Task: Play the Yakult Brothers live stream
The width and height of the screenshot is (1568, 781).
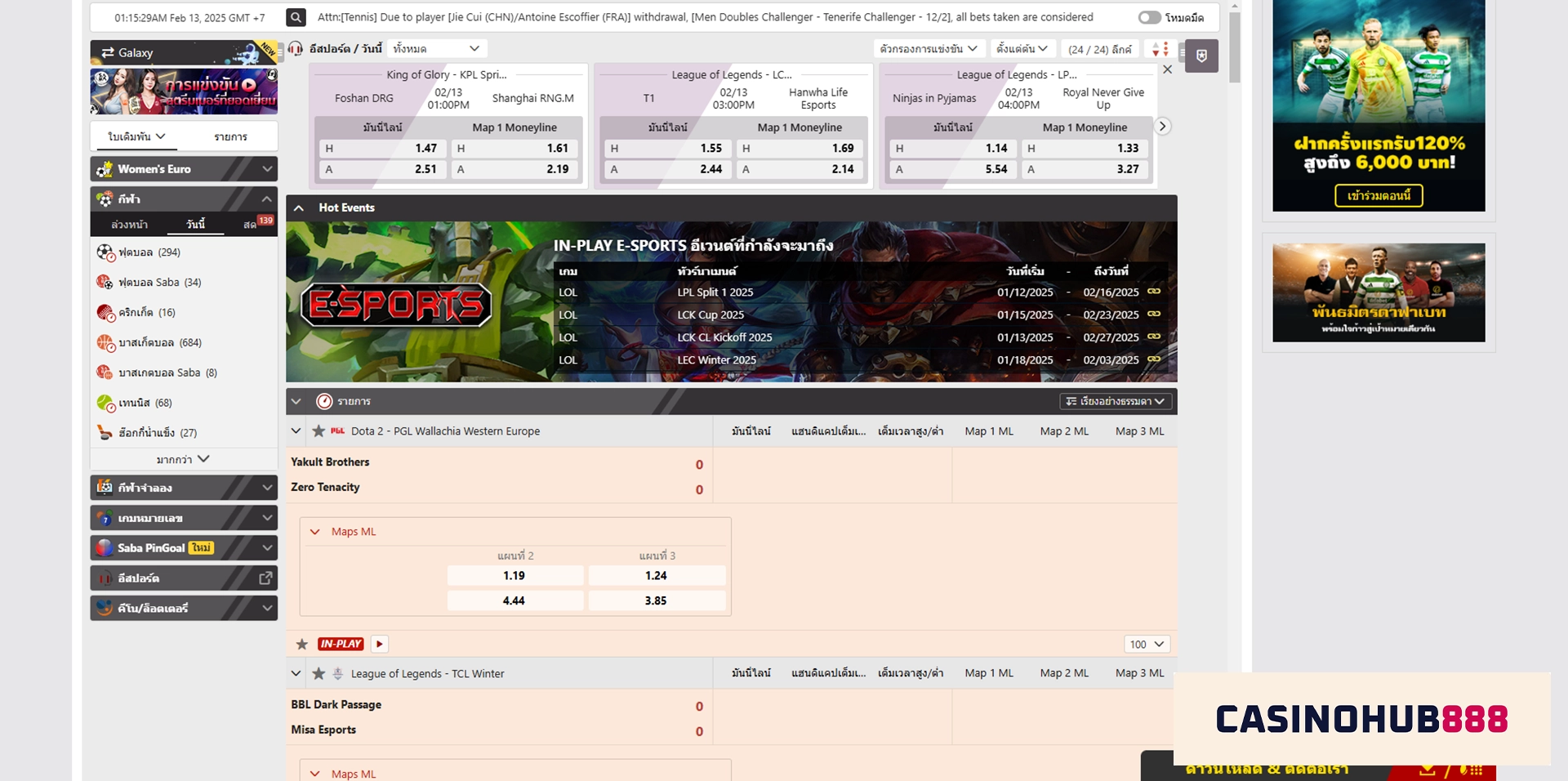Action: [379, 644]
